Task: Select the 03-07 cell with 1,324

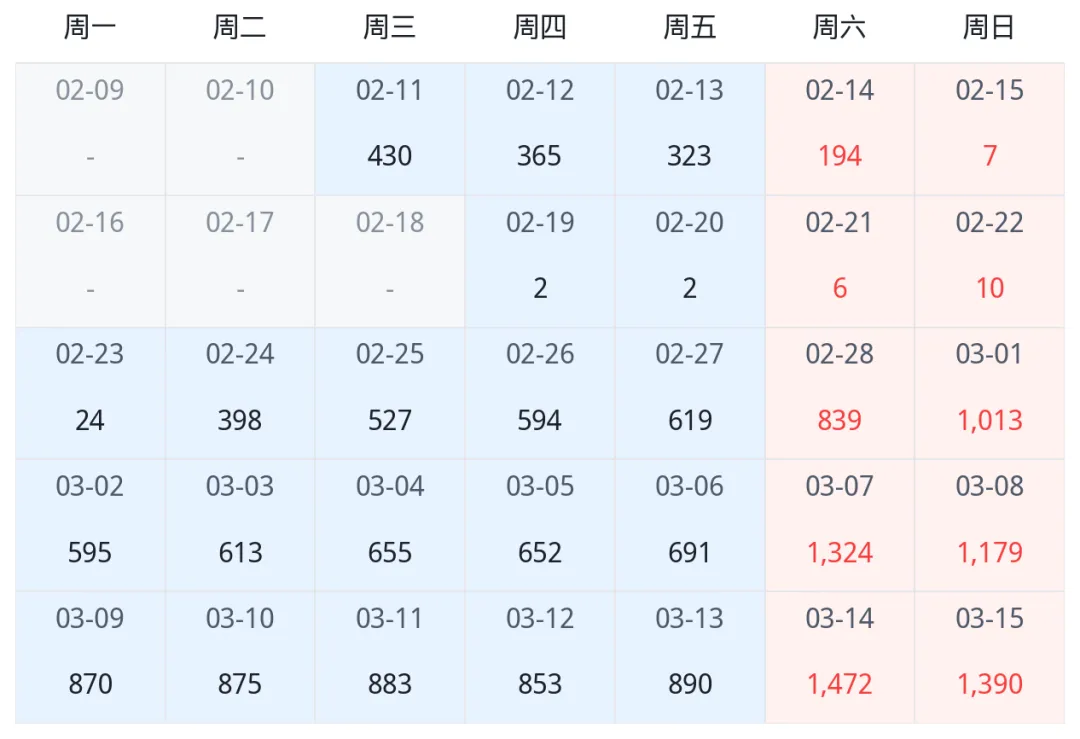Action: click(x=840, y=525)
